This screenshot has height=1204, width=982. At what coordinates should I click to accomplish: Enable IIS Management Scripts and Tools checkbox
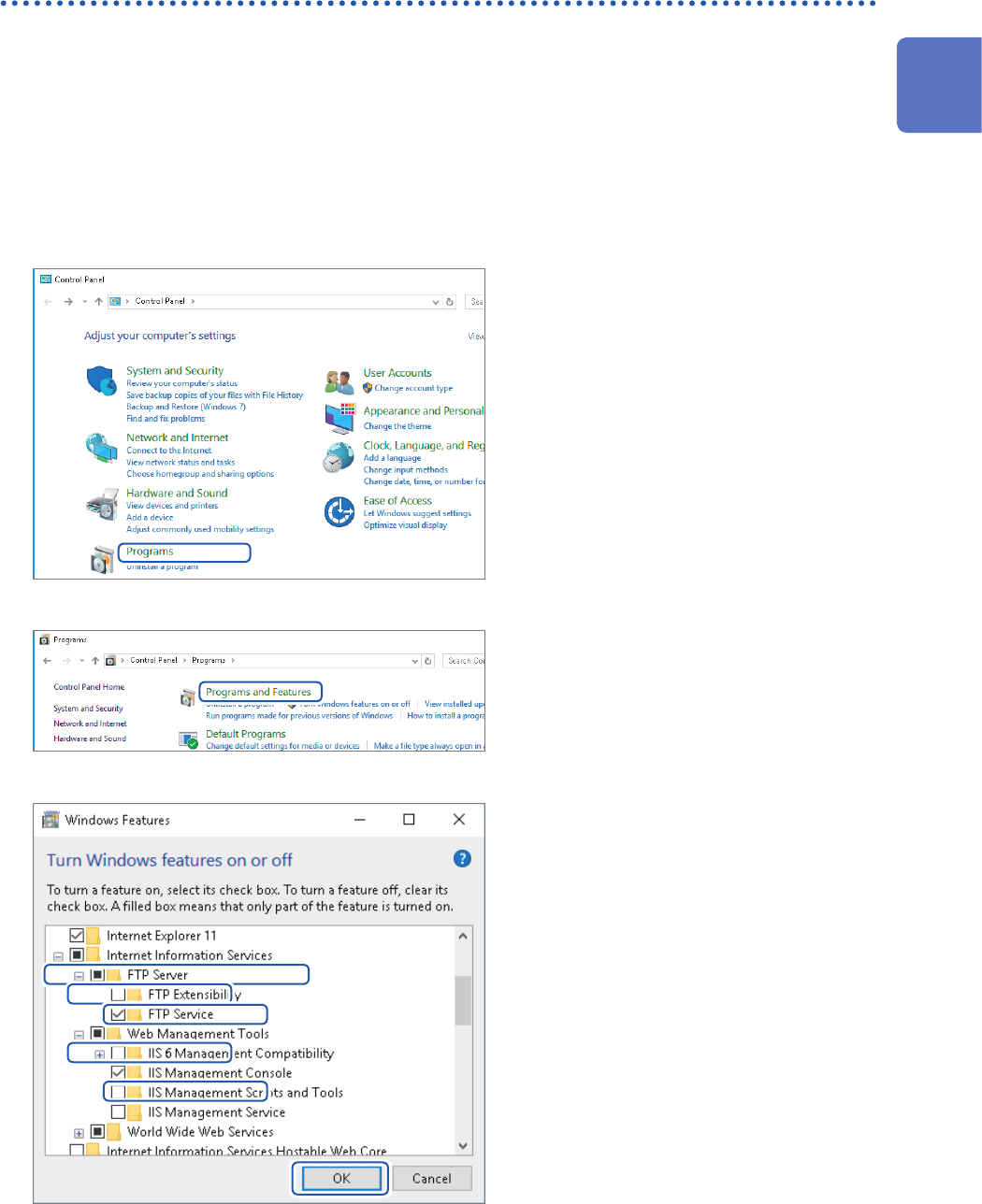click(x=118, y=1092)
